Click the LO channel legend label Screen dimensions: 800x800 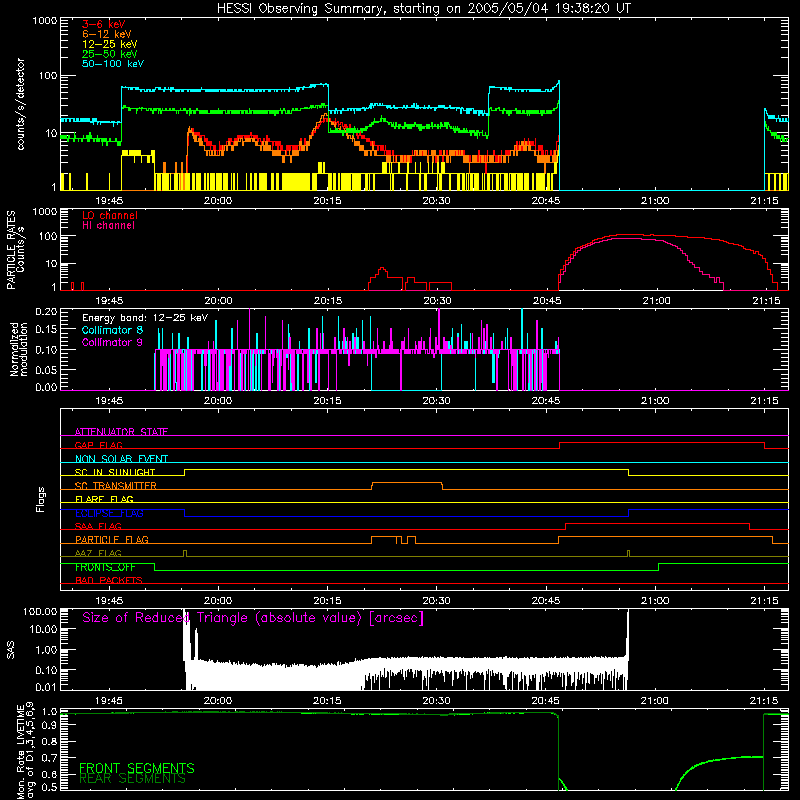tap(110, 215)
